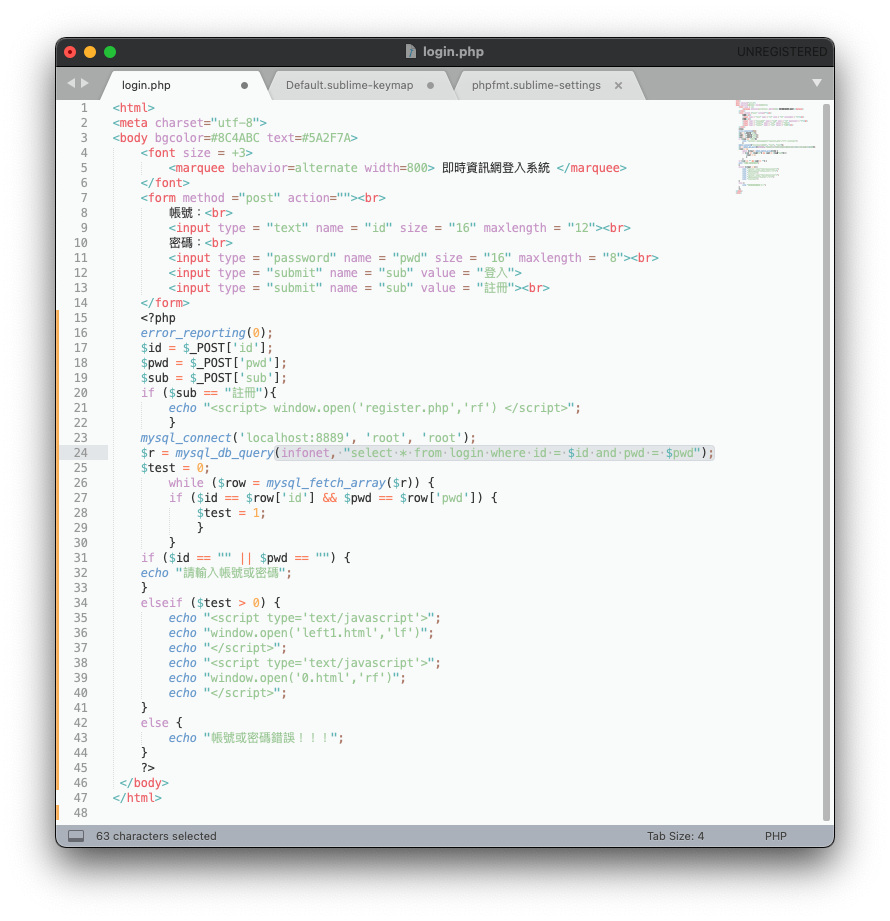The image size is (890, 921).
Task: Click line number 48 in gutter
Action: [80, 813]
